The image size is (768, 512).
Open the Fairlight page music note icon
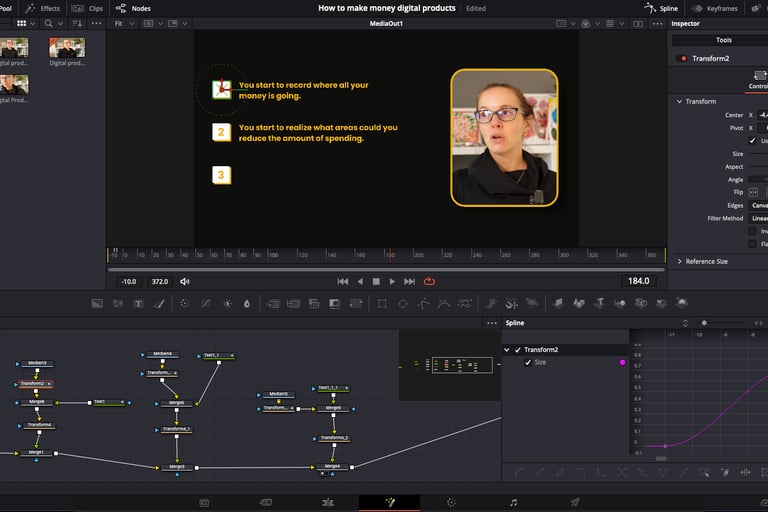pos(513,502)
